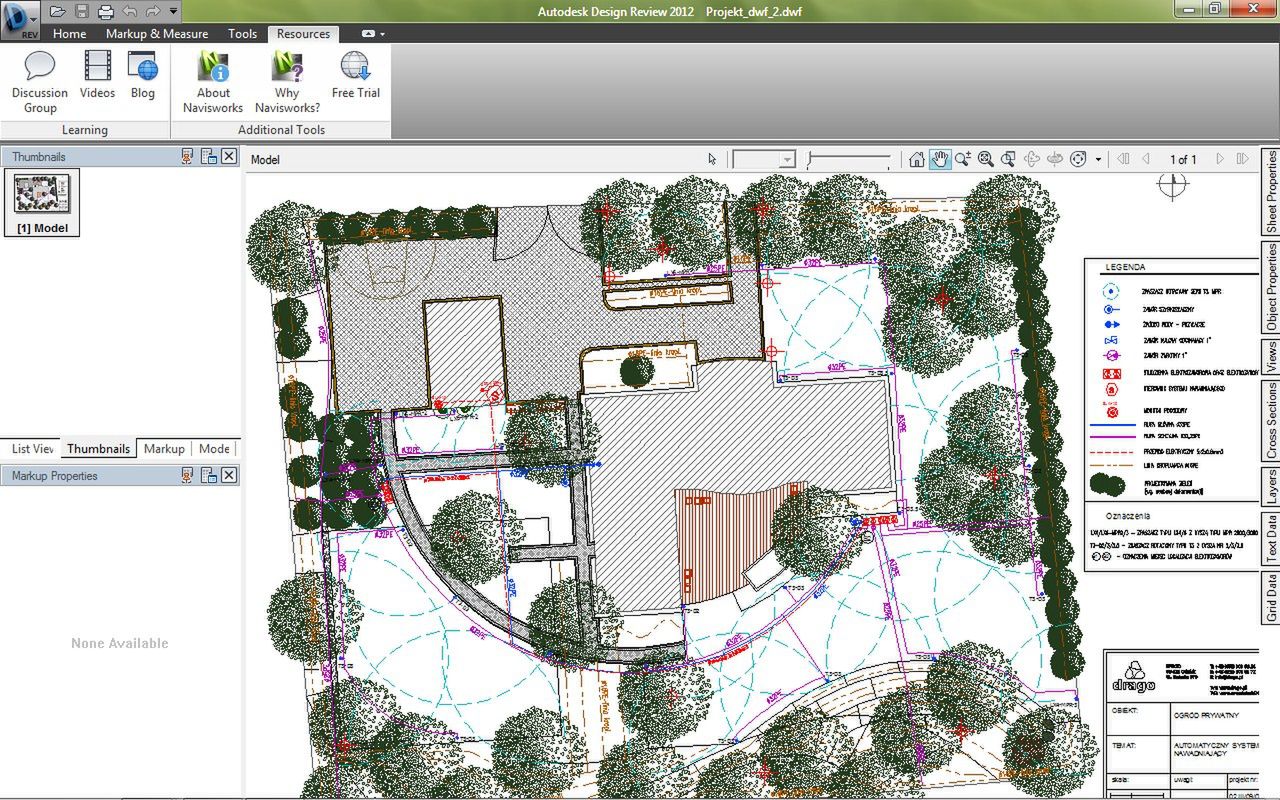The image size is (1280, 800).
Task: Go to the first sheet
Action: (x=1123, y=159)
